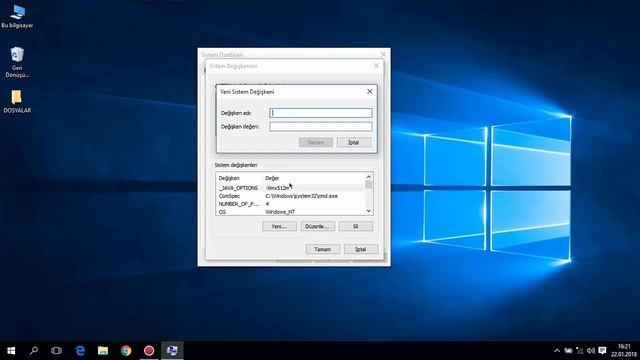Select the _JAVA_OPTIONS variable row

coord(290,188)
